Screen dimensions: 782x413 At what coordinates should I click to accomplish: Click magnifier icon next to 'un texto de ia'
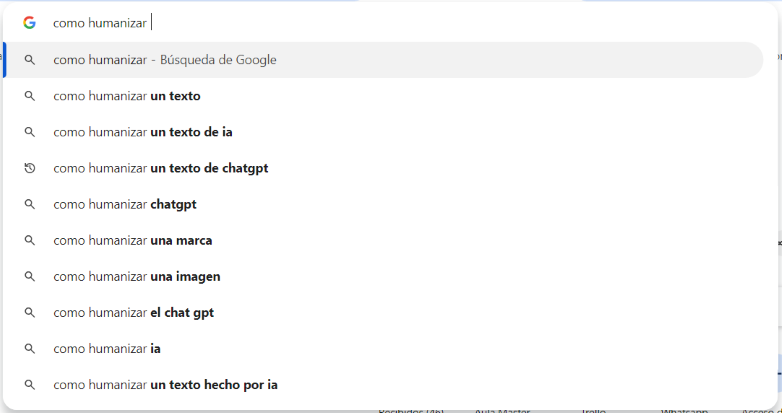coord(30,132)
